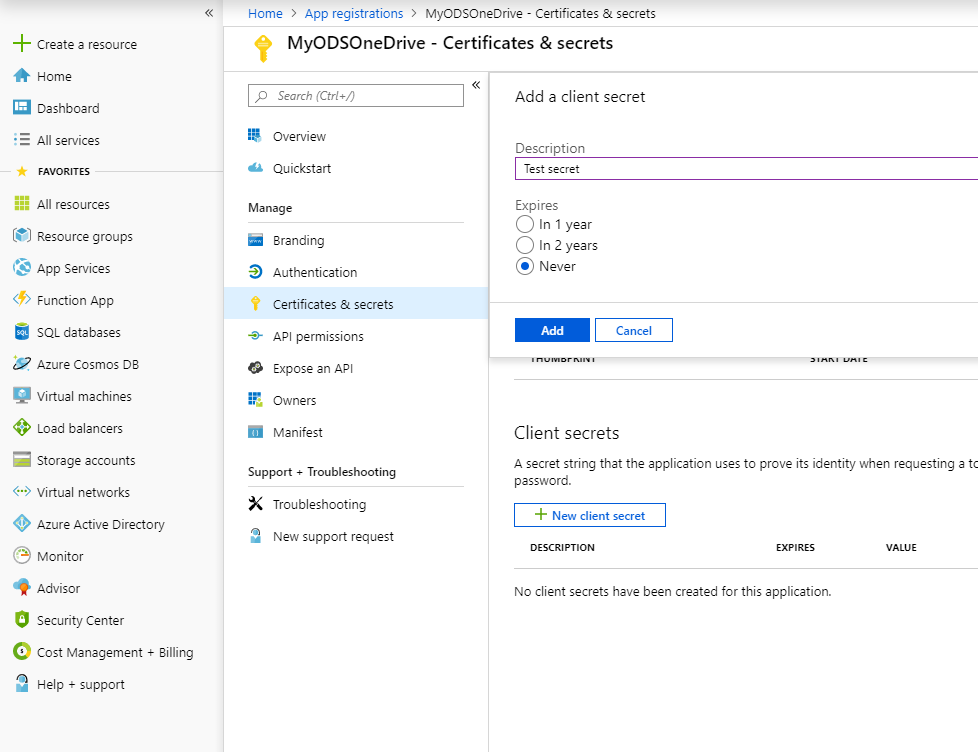Click the Azure Active Directory icon

click(x=21, y=524)
